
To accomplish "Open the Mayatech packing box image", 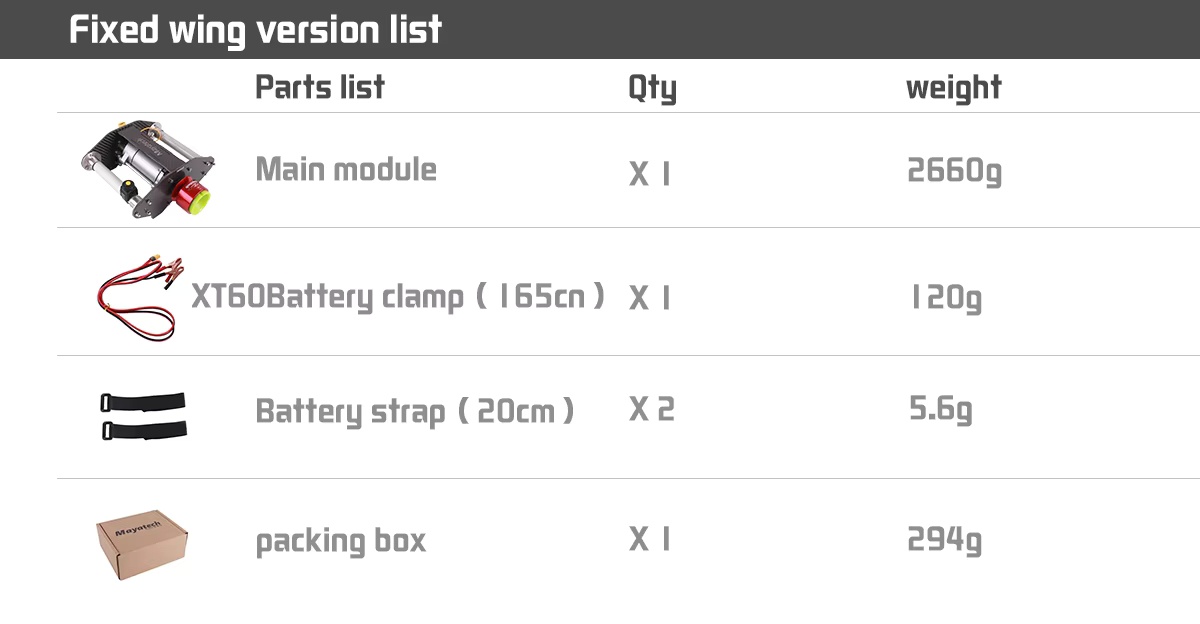I will point(142,543).
